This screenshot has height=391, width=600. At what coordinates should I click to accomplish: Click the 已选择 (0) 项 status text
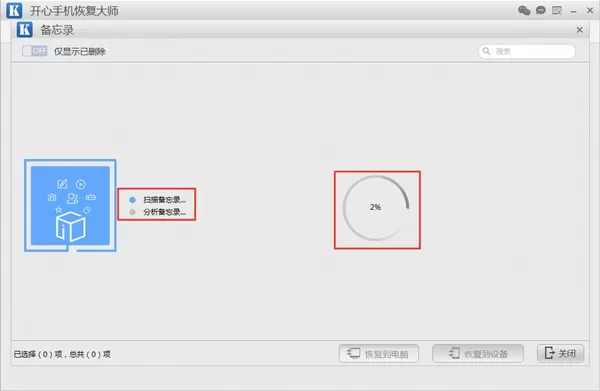click(x=38, y=354)
